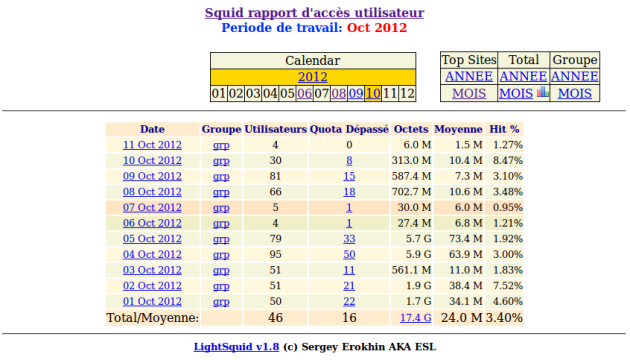The image size is (630, 360).
Task: Open month 08 in the calendar
Action: (338, 94)
